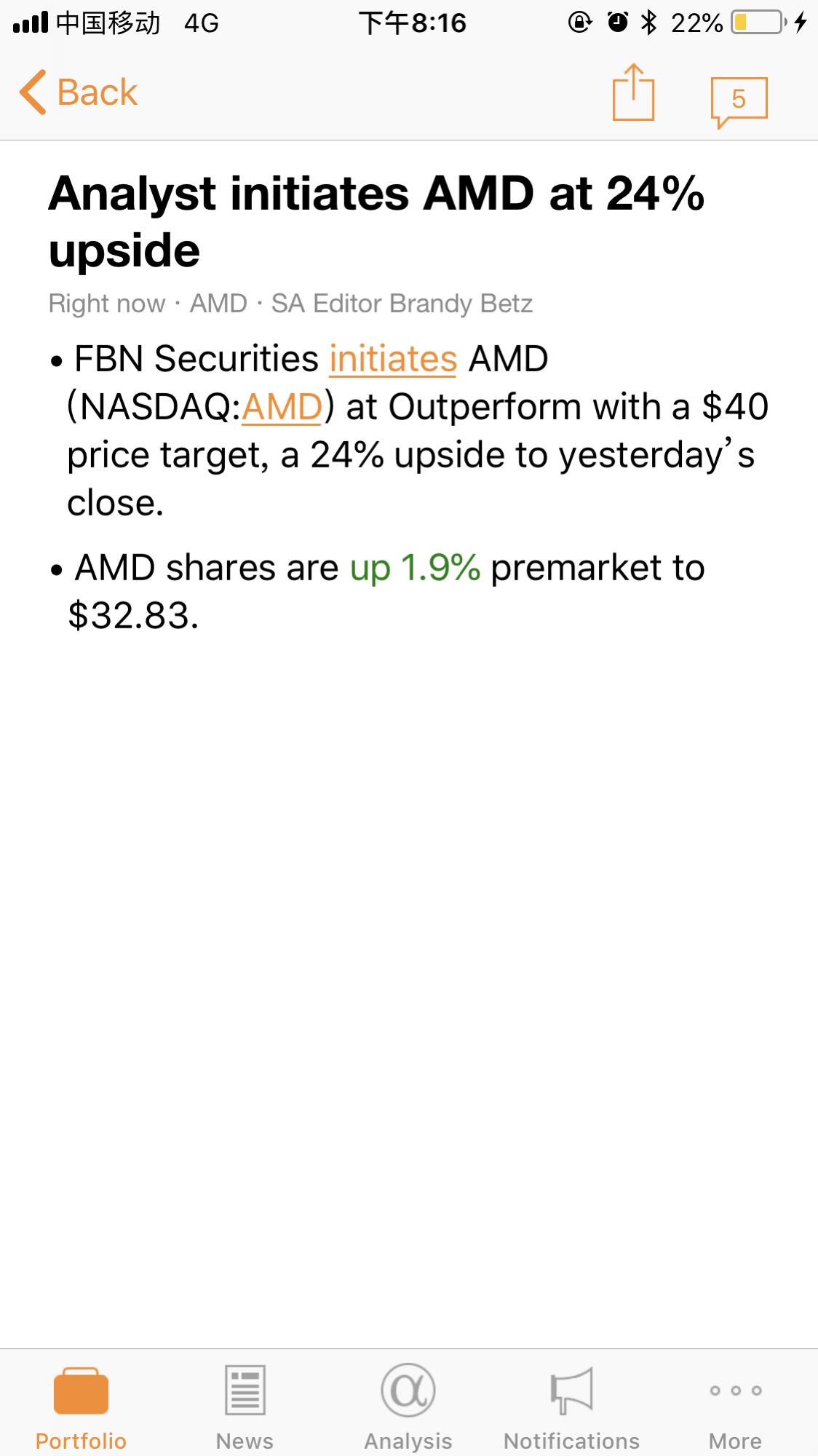Open the Analysis alpha tab
Viewport: 818px width, 1456px height.
click(408, 1409)
